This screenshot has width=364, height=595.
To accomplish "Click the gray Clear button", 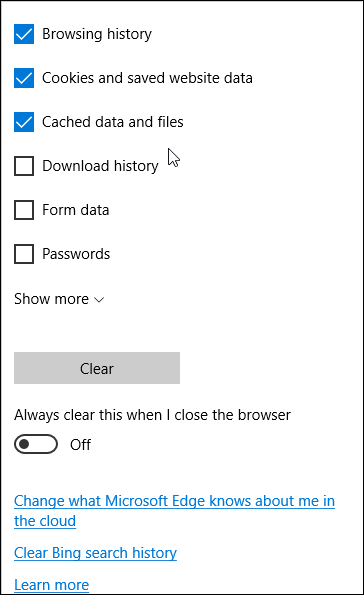I will click(x=97, y=368).
